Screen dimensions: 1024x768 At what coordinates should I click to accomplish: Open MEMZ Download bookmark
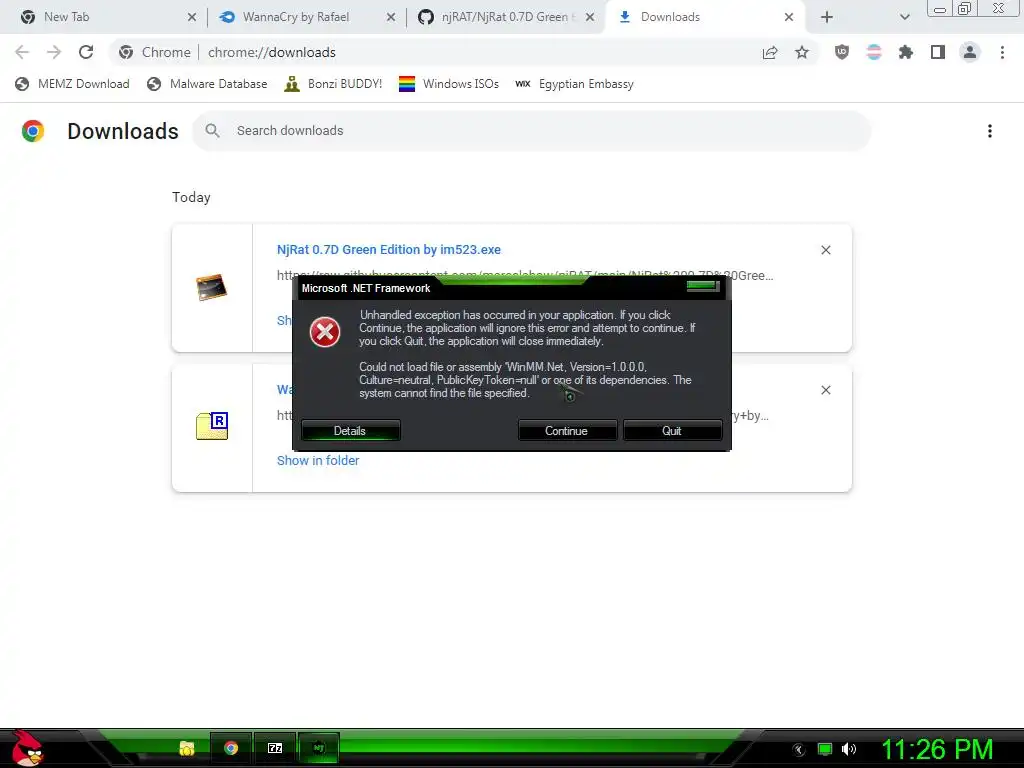click(72, 84)
